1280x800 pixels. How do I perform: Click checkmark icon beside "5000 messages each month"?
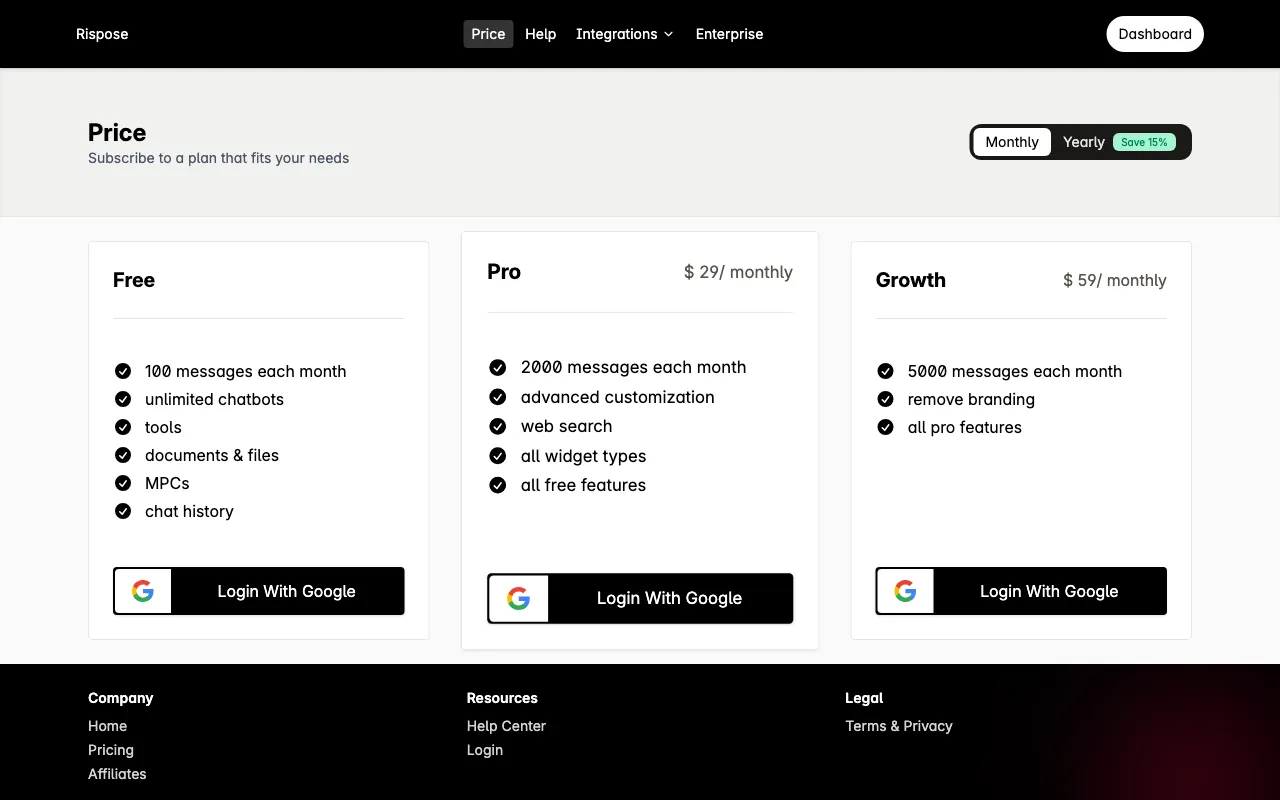[x=885, y=371]
